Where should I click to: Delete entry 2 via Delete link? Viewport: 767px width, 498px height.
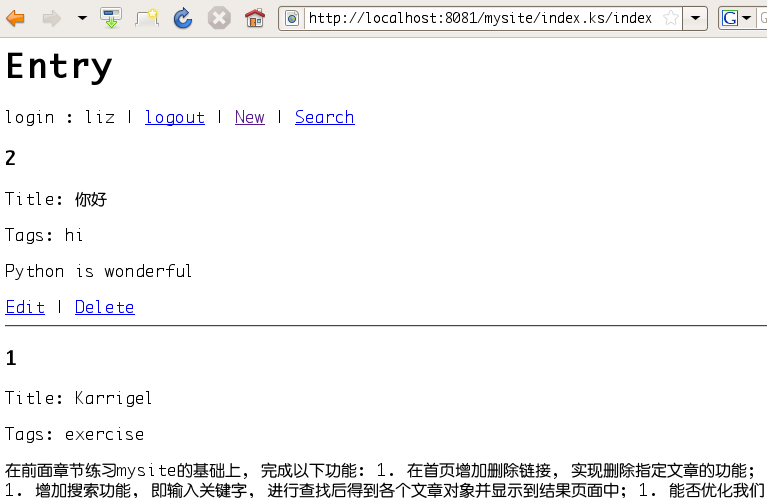pyautogui.click(x=104, y=307)
